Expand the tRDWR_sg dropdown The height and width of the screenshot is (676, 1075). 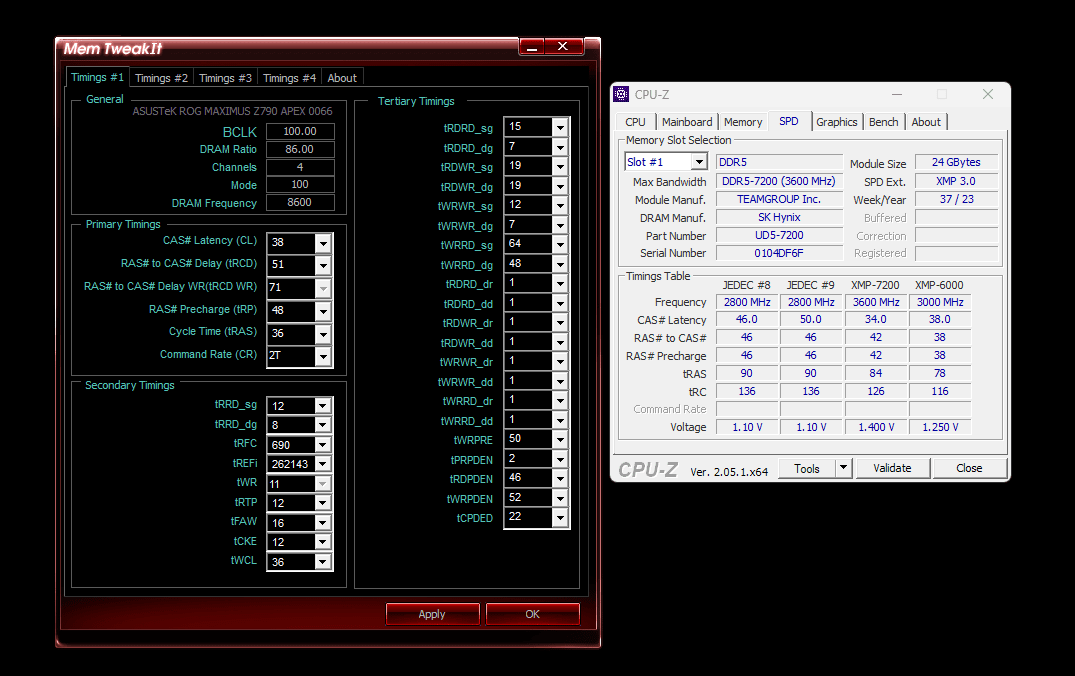pyautogui.click(x=561, y=167)
